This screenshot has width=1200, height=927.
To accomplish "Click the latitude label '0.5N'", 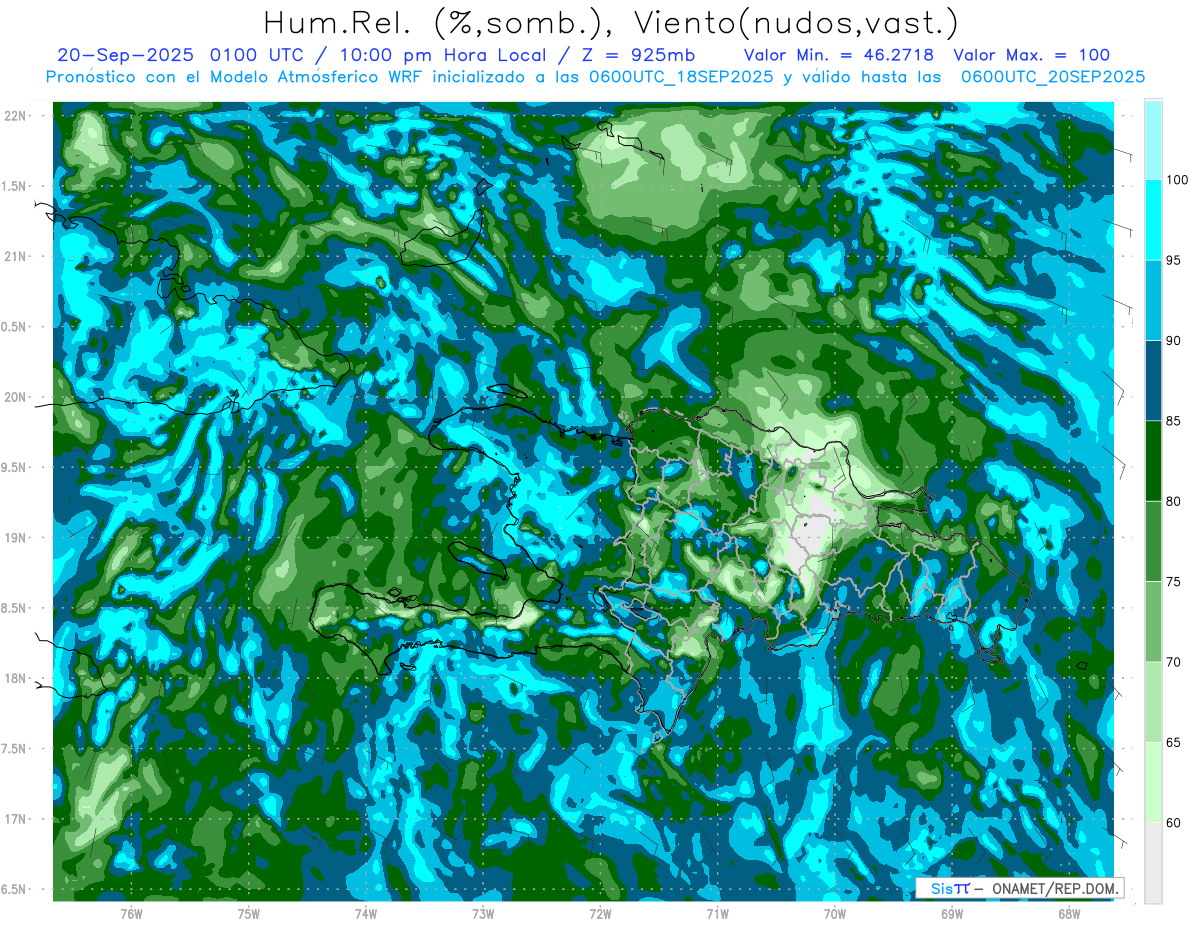I will (14, 327).
